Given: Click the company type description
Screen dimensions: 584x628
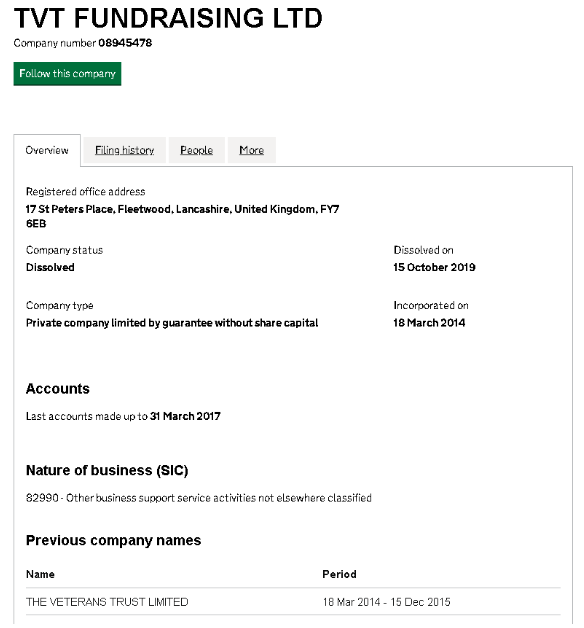Looking at the screenshot, I should [x=172, y=323].
